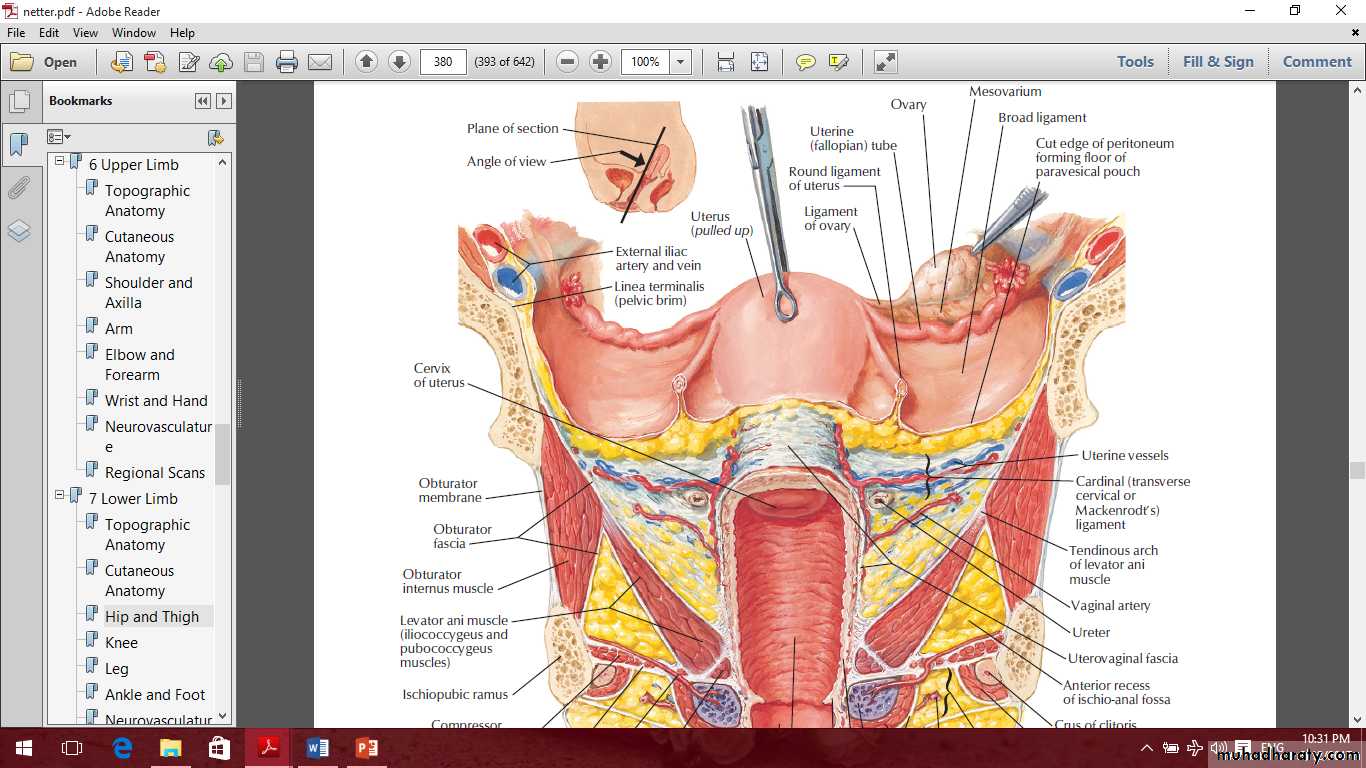This screenshot has height=768, width=1366.
Task: Open the zoom percentage dropdown
Action: (681, 62)
